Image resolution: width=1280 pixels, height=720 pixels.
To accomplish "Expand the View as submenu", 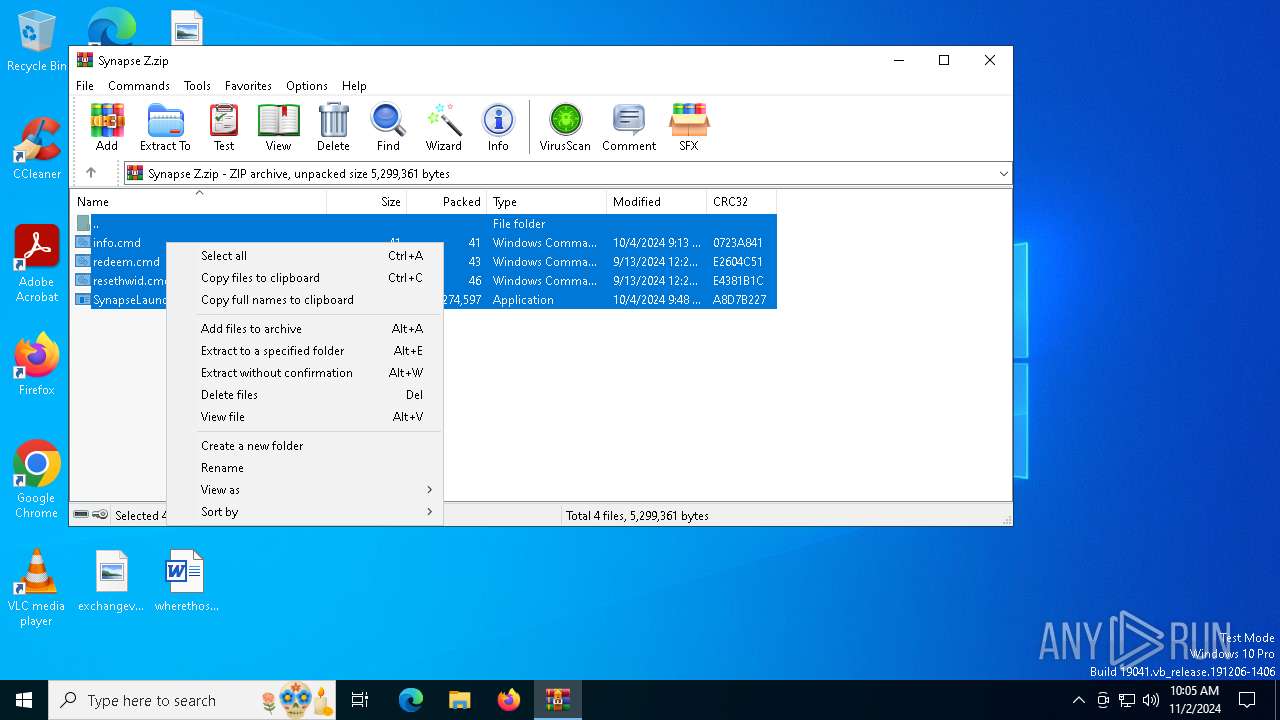I will (x=304, y=490).
